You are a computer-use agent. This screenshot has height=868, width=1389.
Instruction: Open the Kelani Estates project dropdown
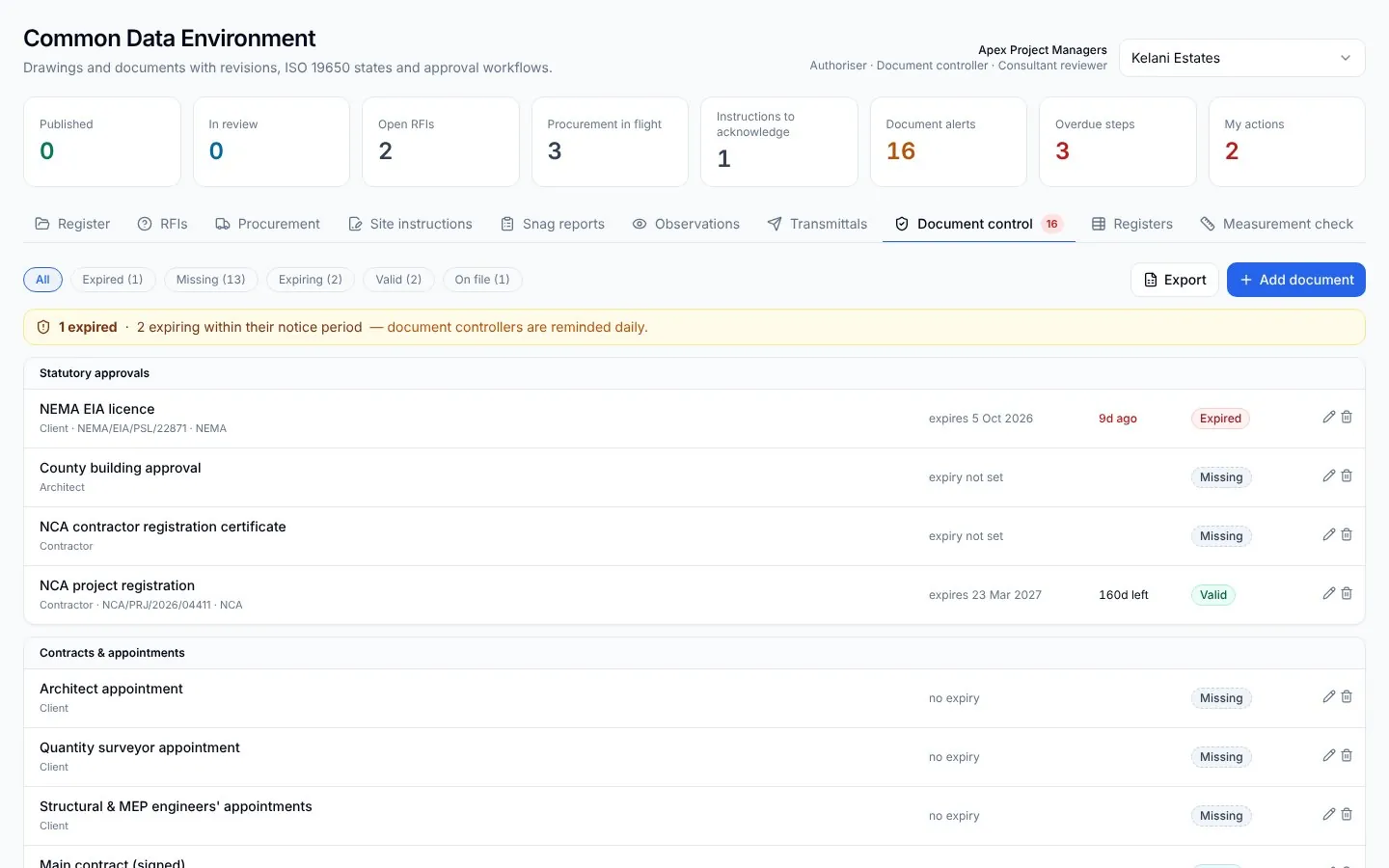[1241, 58]
